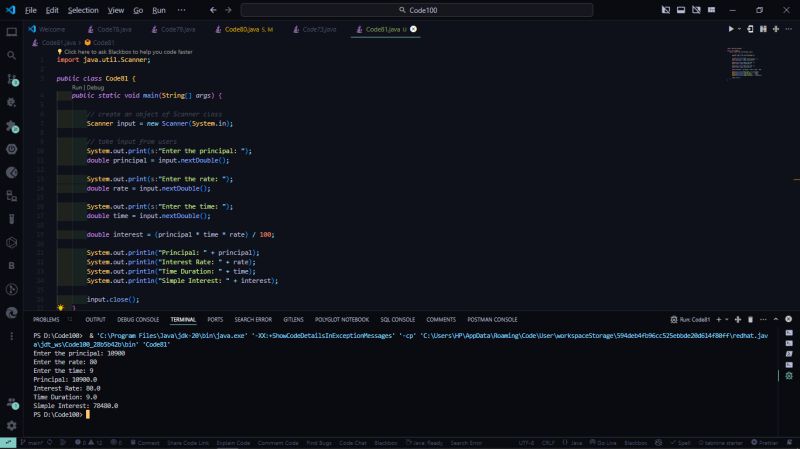Open the Run menu

pos(159,10)
